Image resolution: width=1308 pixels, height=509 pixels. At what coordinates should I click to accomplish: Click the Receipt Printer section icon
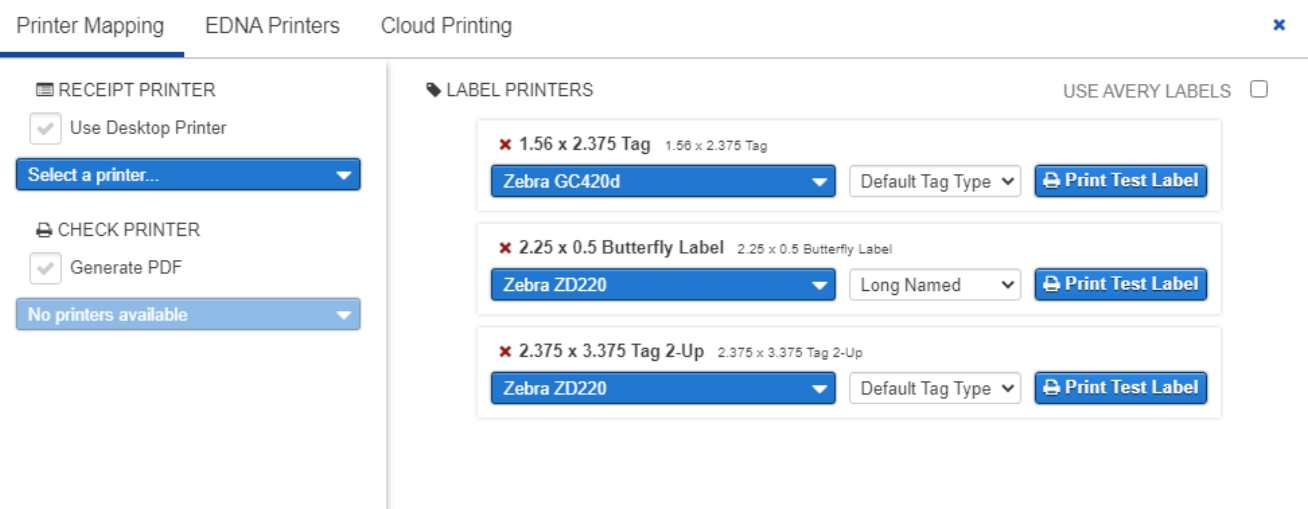(45, 90)
